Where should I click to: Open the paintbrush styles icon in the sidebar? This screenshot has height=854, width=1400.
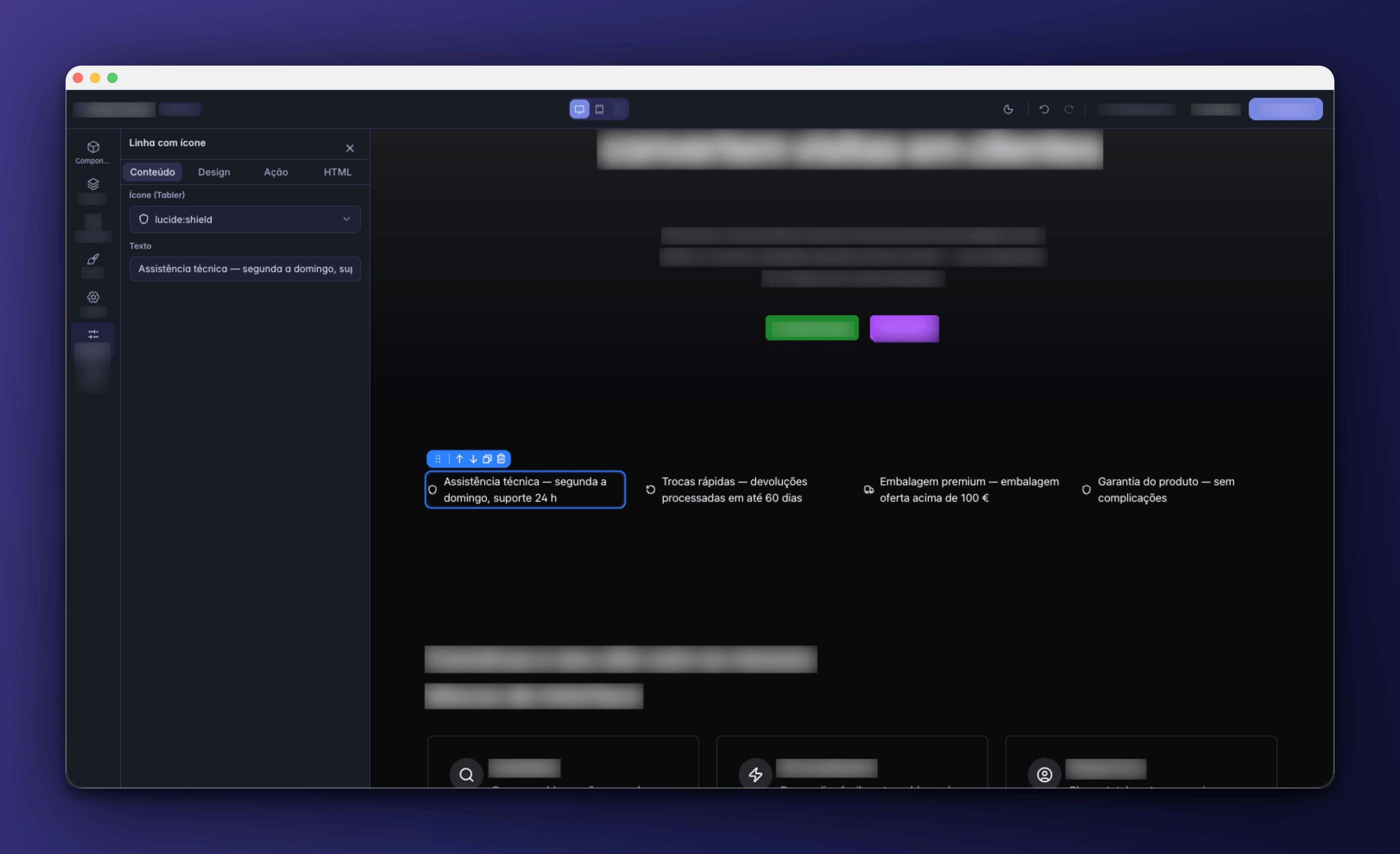point(93,259)
